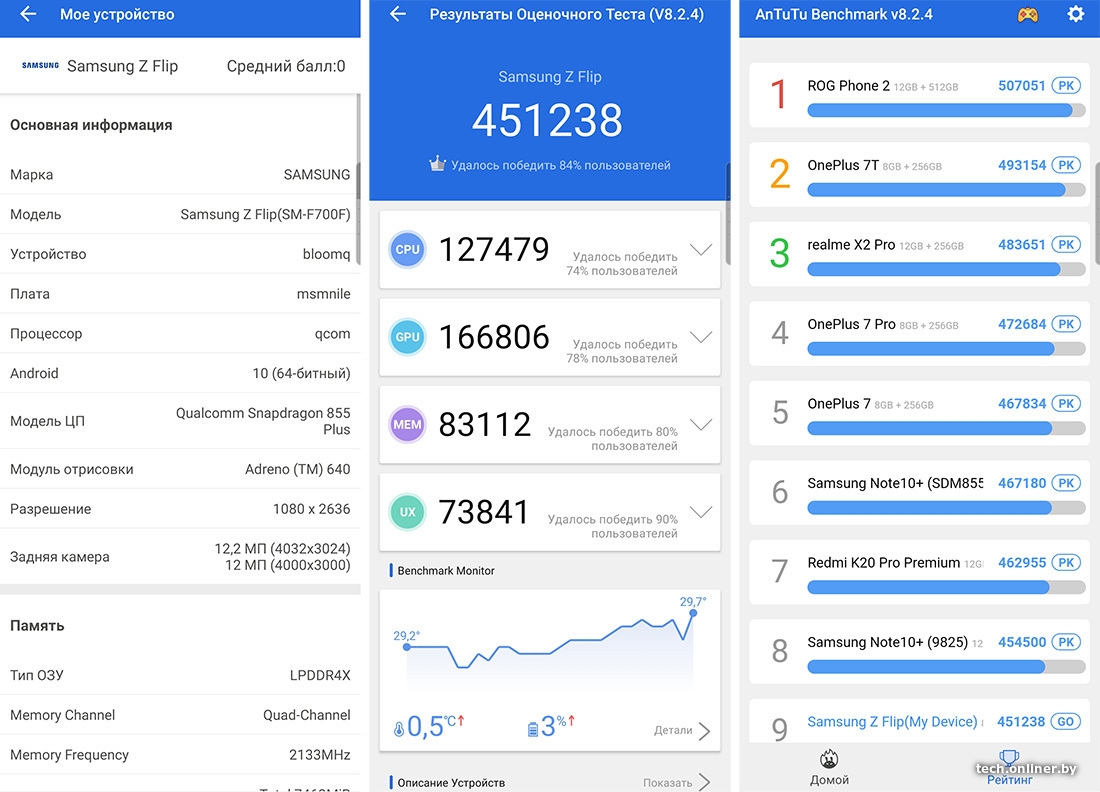The image size is (1100, 792).
Task: Select the Memory Frequency 2133MHz row
Action: pos(180,755)
